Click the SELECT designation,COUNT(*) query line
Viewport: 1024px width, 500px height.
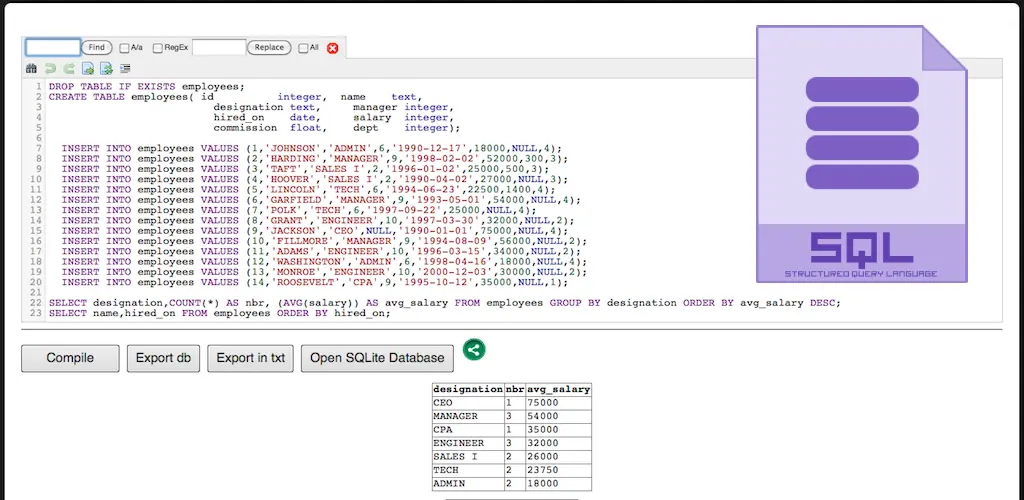(x=445, y=304)
